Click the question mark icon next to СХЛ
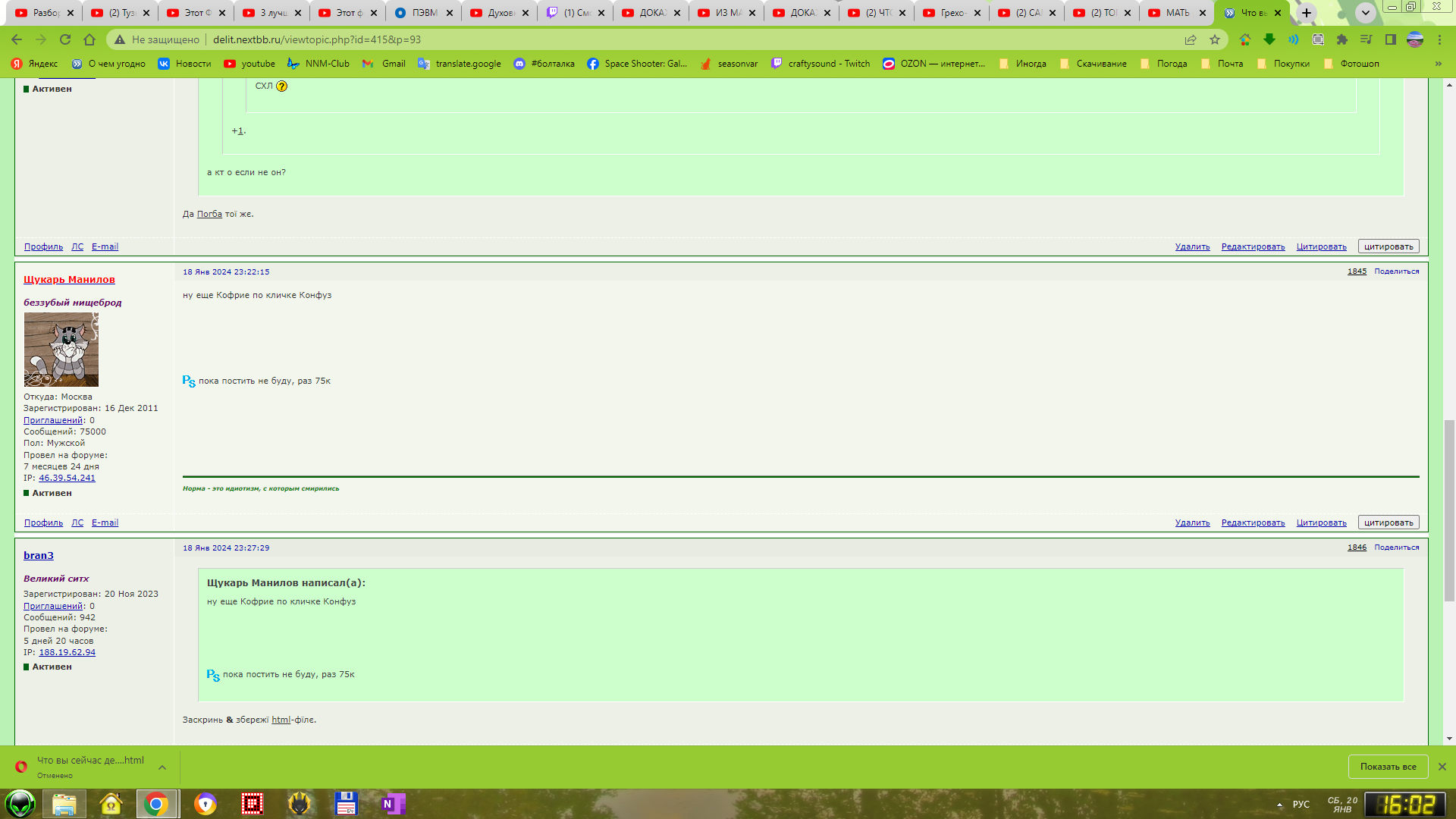The height and width of the screenshot is (819, 1456). [x=282, y=86]
